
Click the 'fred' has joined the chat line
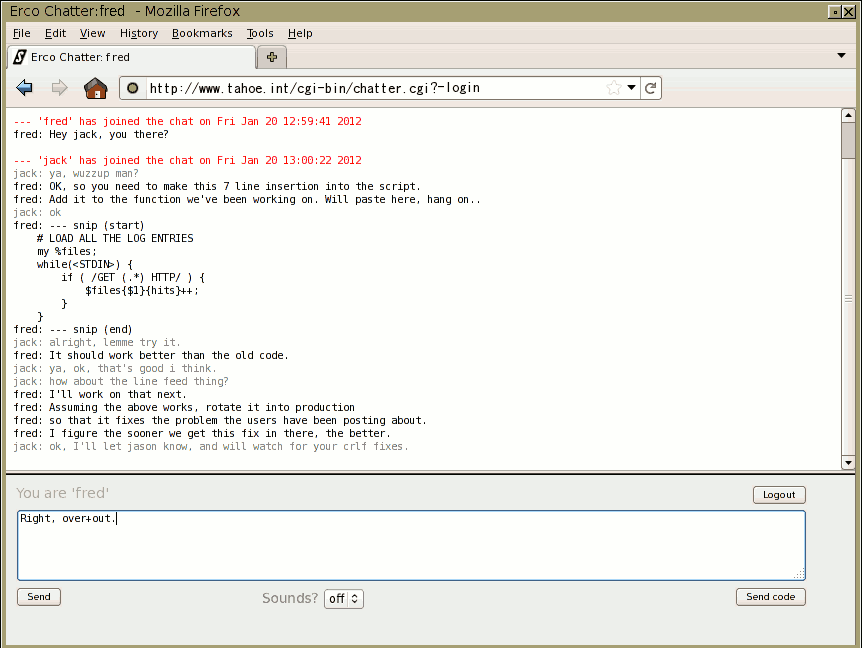[x=188, y=121]
